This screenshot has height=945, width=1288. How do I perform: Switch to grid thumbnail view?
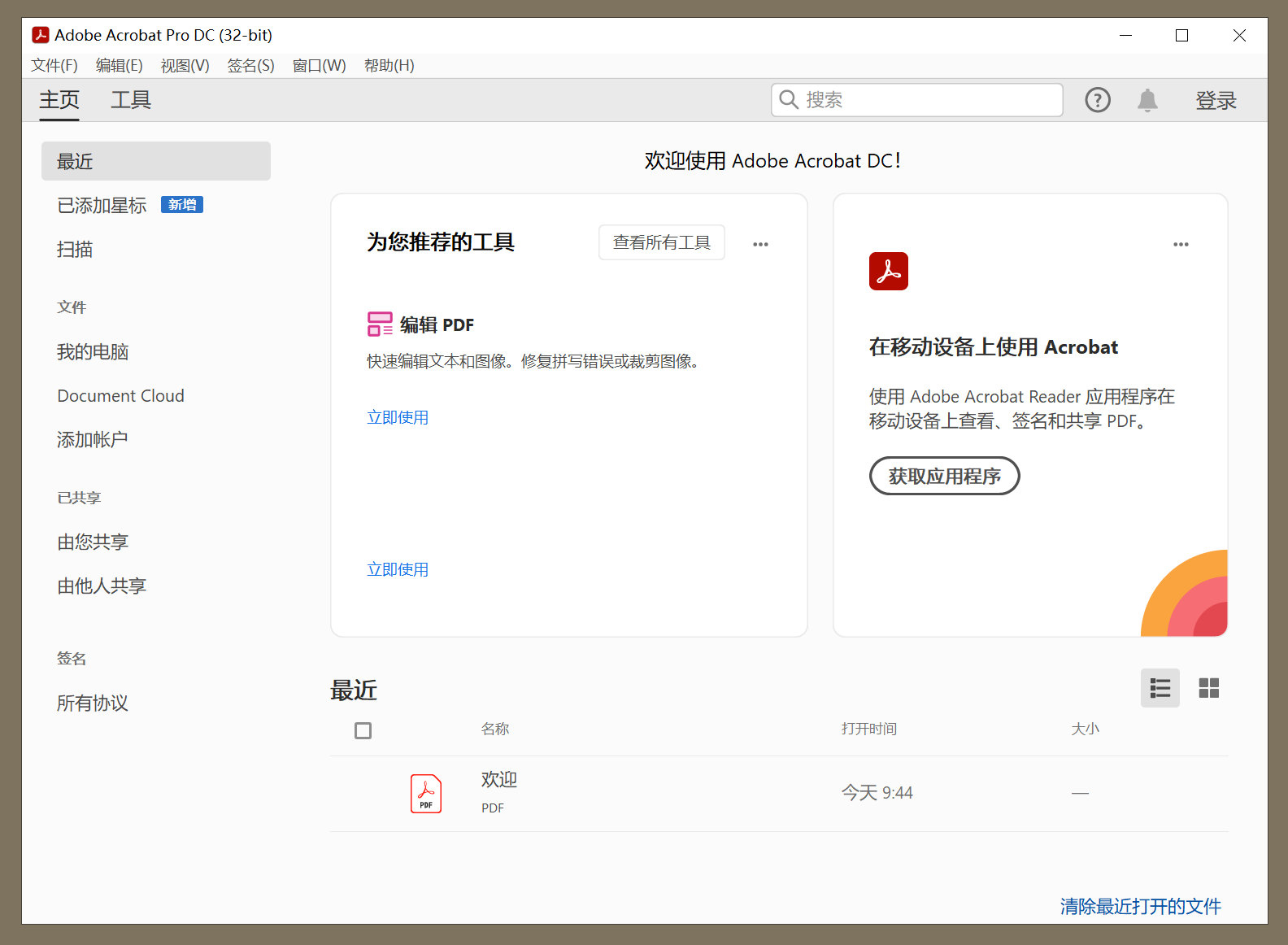tap(1208, 688)
